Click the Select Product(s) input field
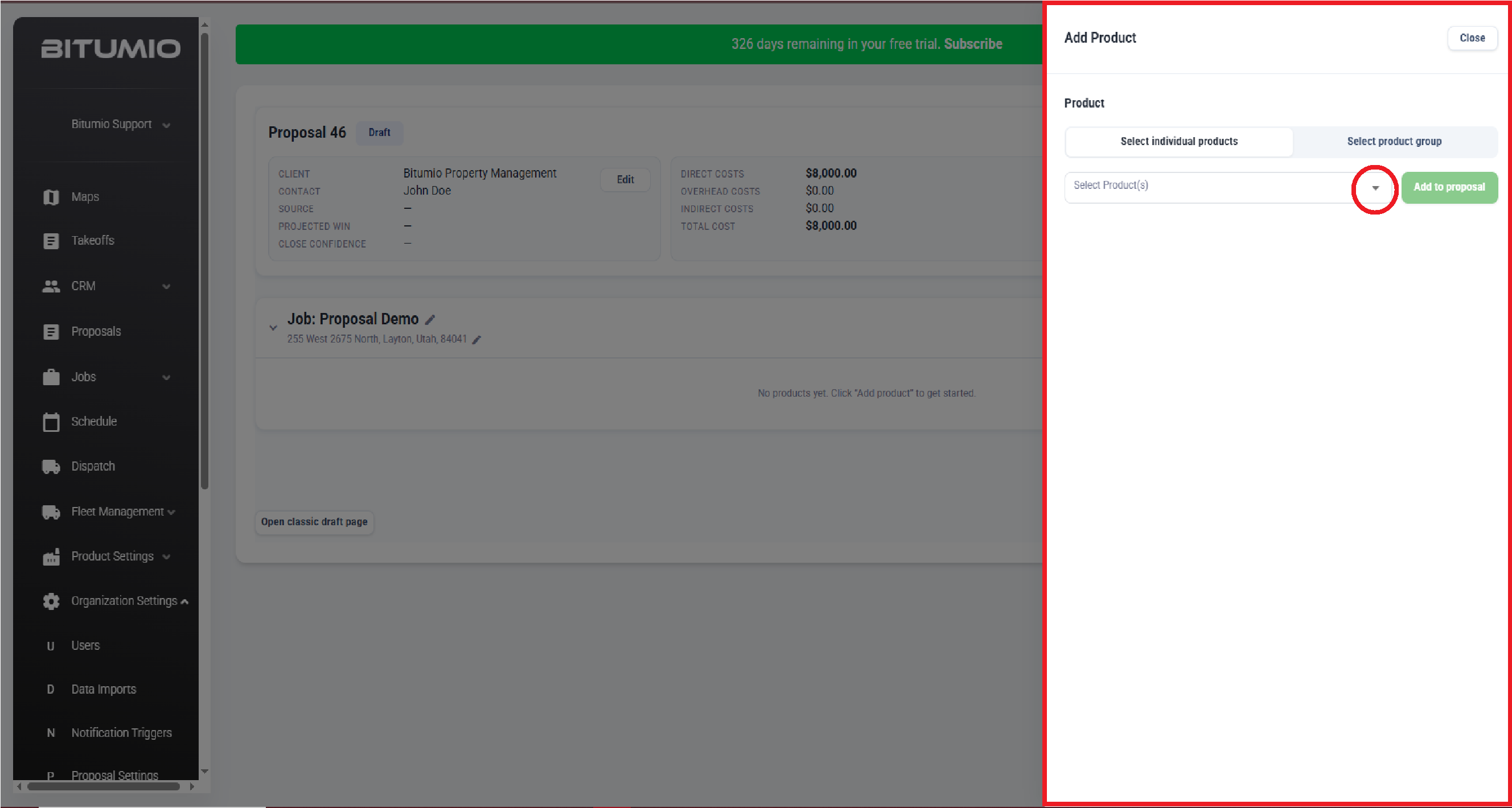 click(1211, 187)
